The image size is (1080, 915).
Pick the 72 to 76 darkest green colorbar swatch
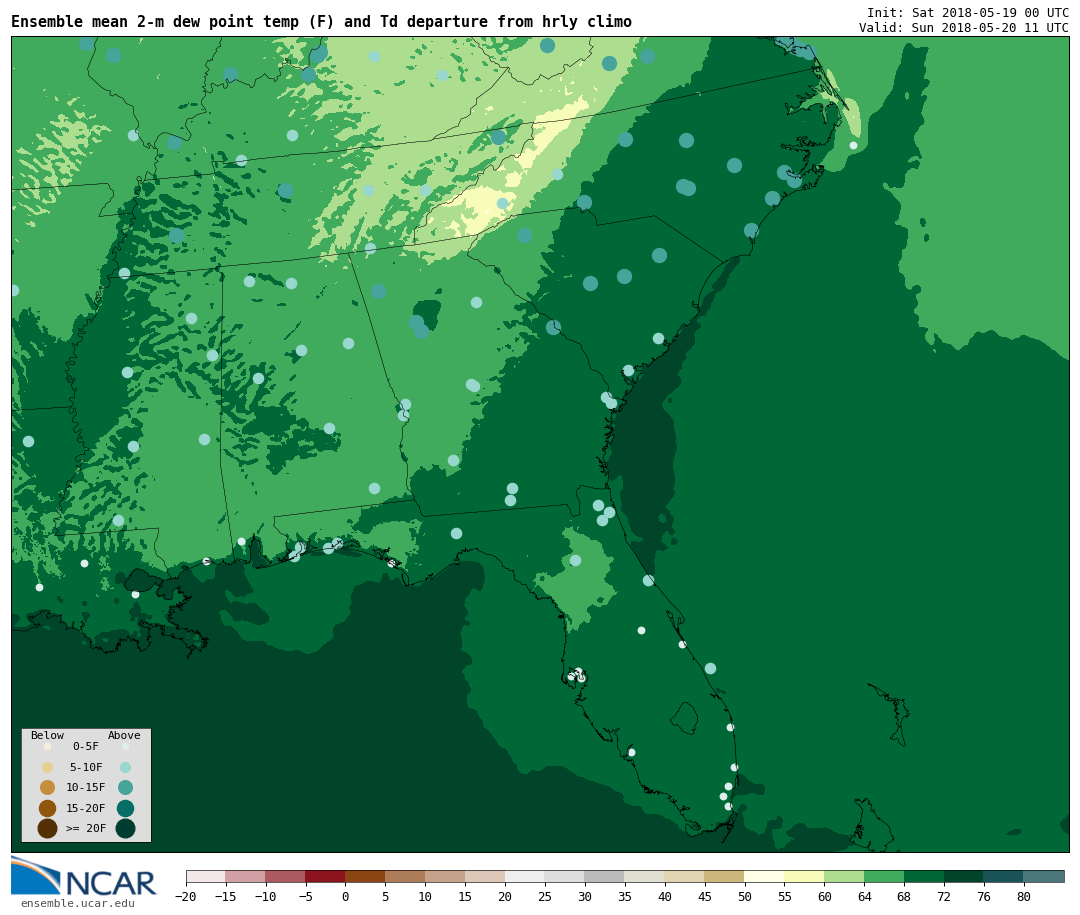click(965, 876)
